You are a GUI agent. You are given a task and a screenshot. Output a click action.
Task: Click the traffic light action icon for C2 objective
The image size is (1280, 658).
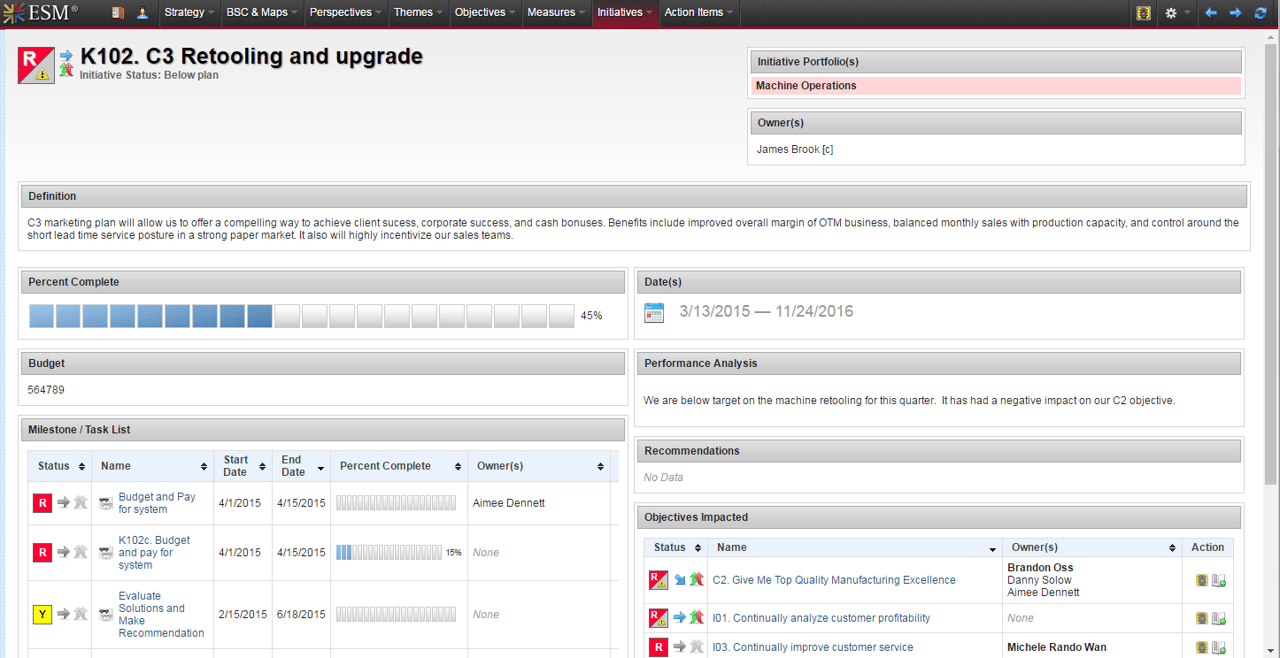(x=1202, y=580)
